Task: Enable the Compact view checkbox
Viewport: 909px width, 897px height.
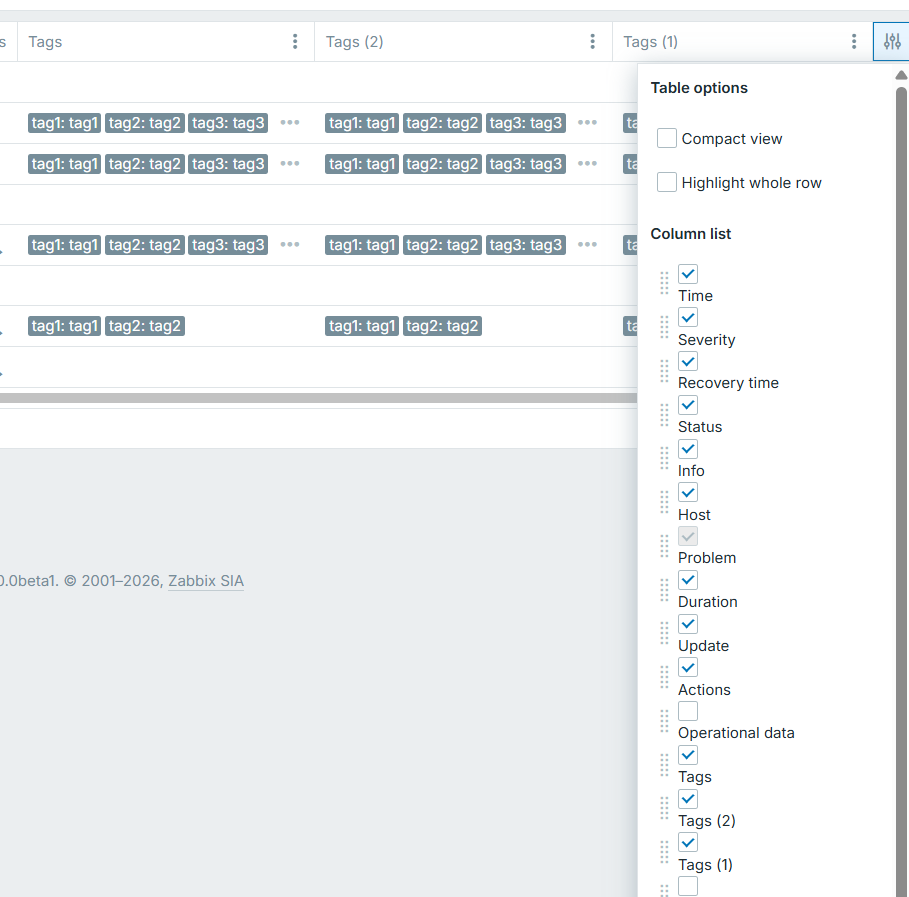Action: [667, 139]
